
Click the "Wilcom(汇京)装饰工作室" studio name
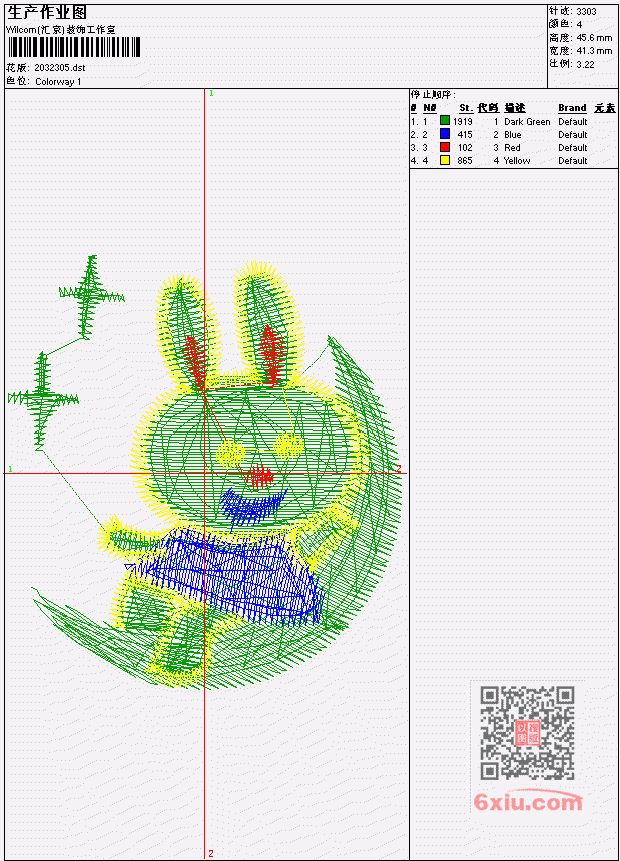click(61, 30)
